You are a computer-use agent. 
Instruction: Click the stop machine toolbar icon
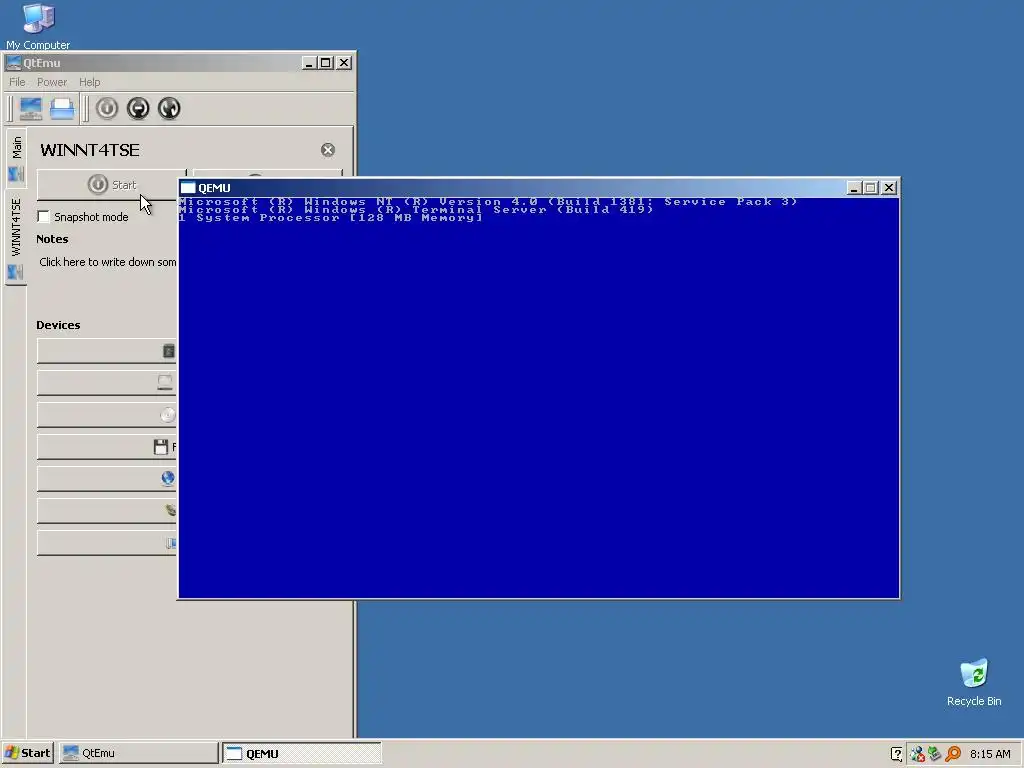[138, 108]
